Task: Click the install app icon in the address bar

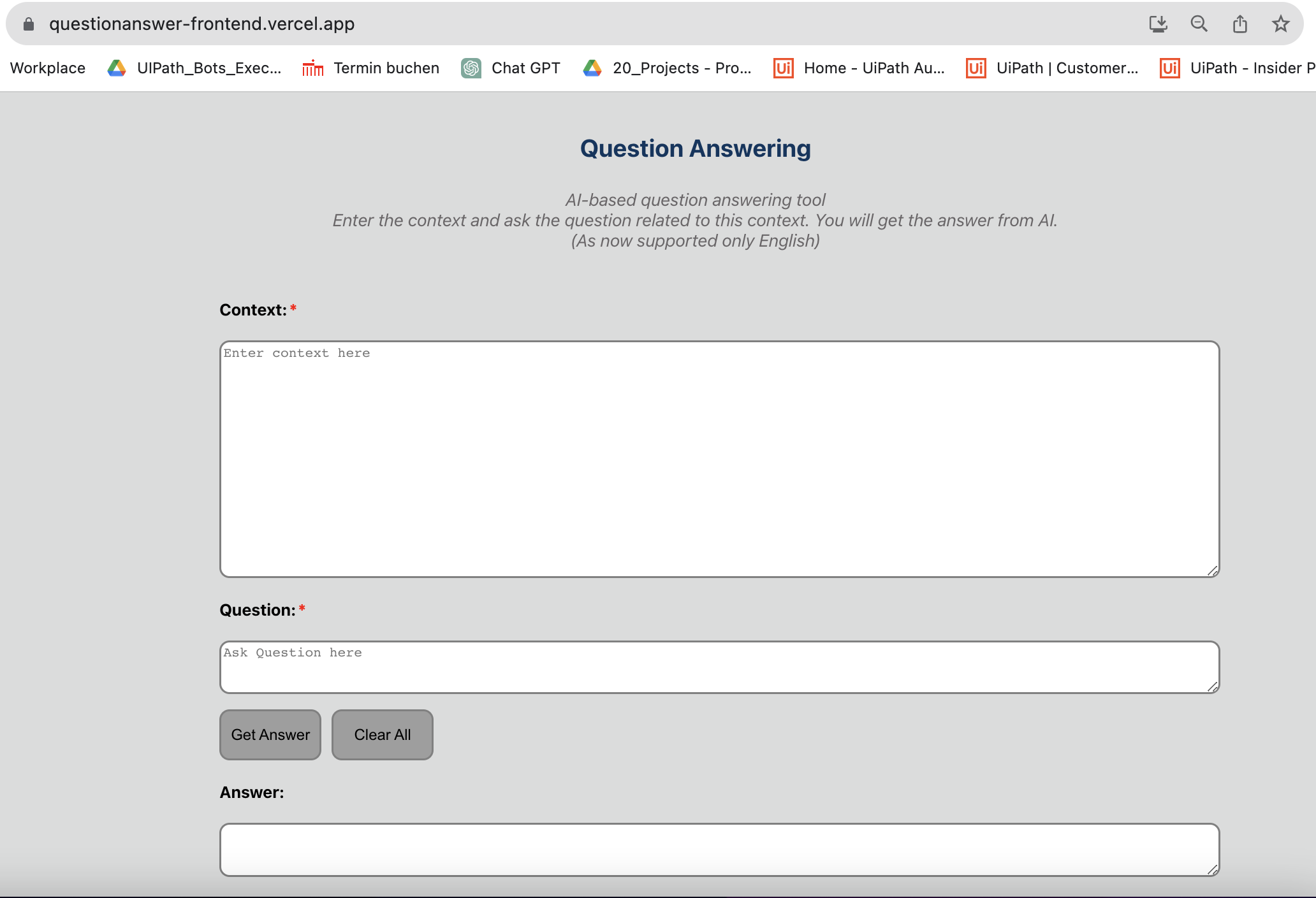Action: click(x=1159, y=24)
